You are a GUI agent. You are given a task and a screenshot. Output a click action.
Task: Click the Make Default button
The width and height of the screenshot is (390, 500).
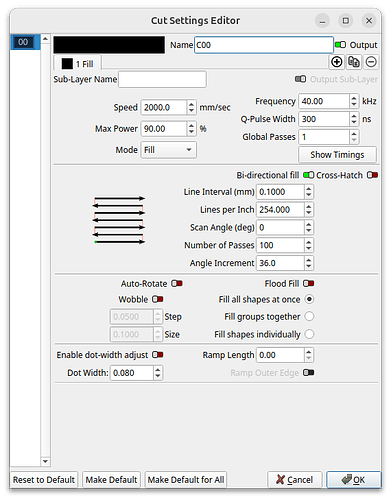click(111, 480)
